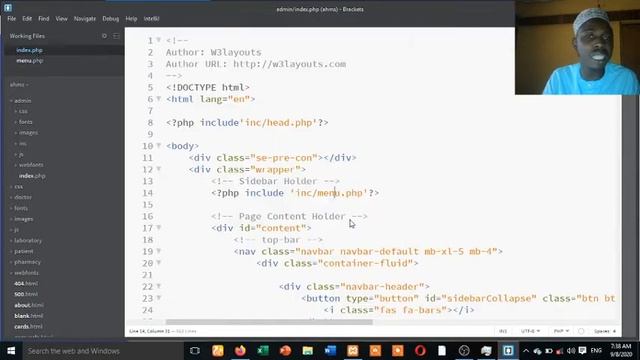Select menu.php in Working Files

pos(30,61)
